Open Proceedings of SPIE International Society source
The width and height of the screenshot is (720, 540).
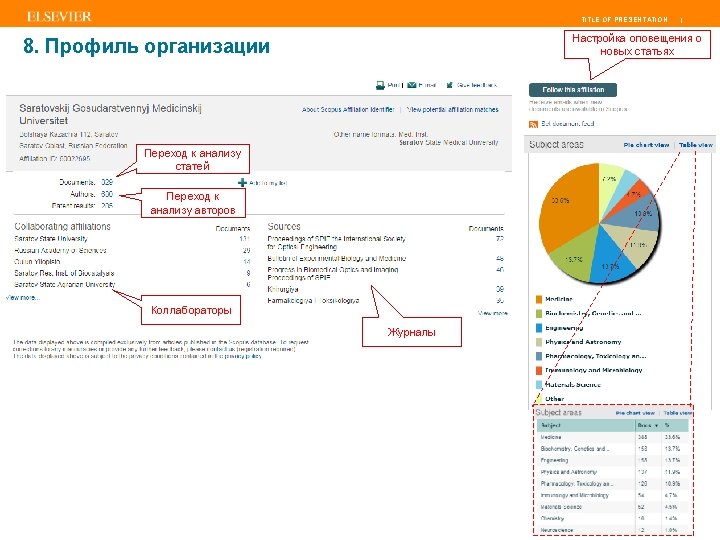pos(337,243)
